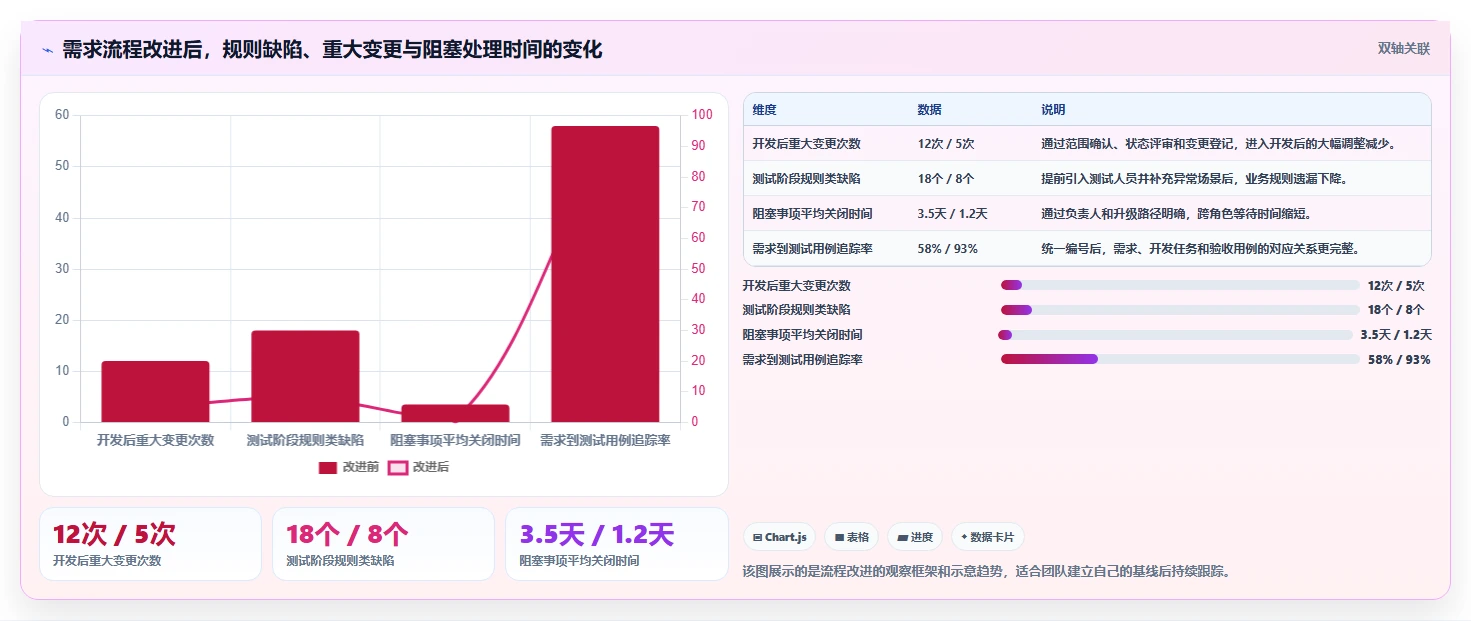Click the lightning icon beside the title
The height and width of the screenshot is (621, 1471).
(47, 50)
